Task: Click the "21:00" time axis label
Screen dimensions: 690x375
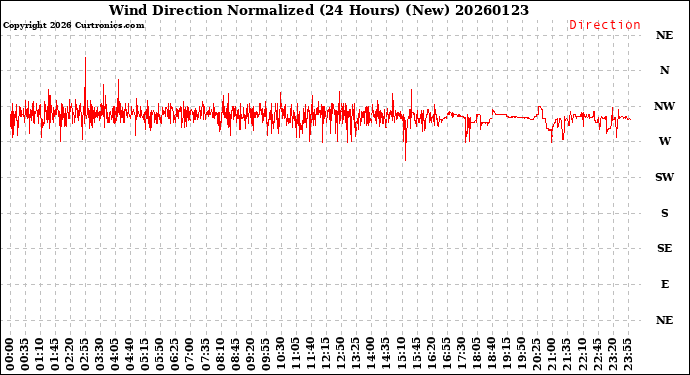Action: [x=551, y=355]
